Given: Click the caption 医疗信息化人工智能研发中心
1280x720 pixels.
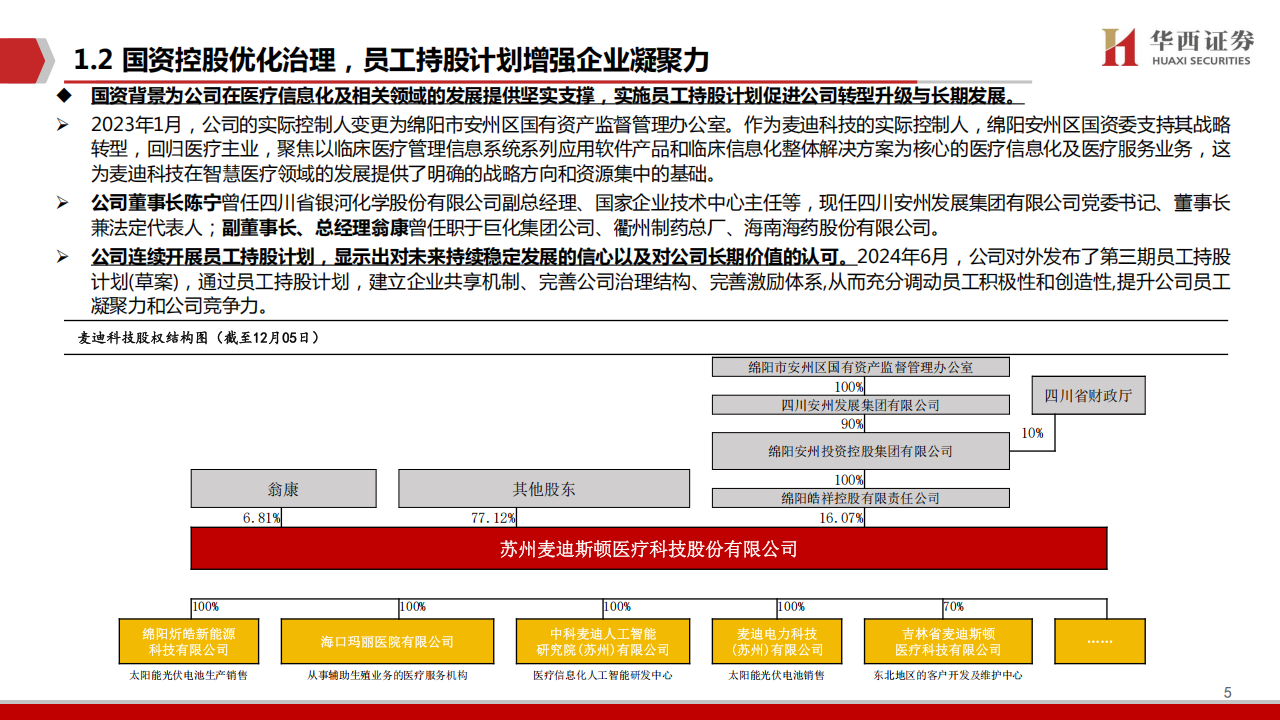Looking at the screenshot, I should (x=603, y=675).
